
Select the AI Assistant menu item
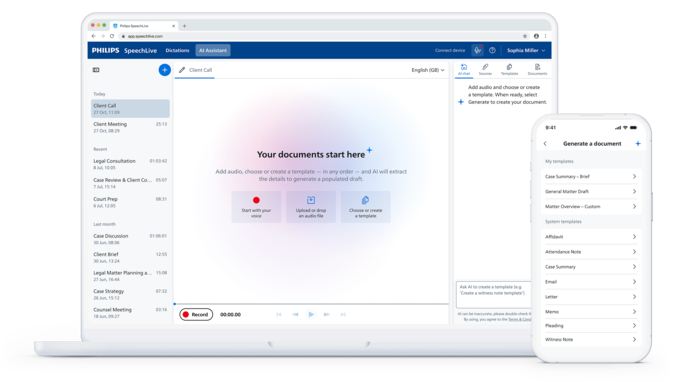pos(213,50)
